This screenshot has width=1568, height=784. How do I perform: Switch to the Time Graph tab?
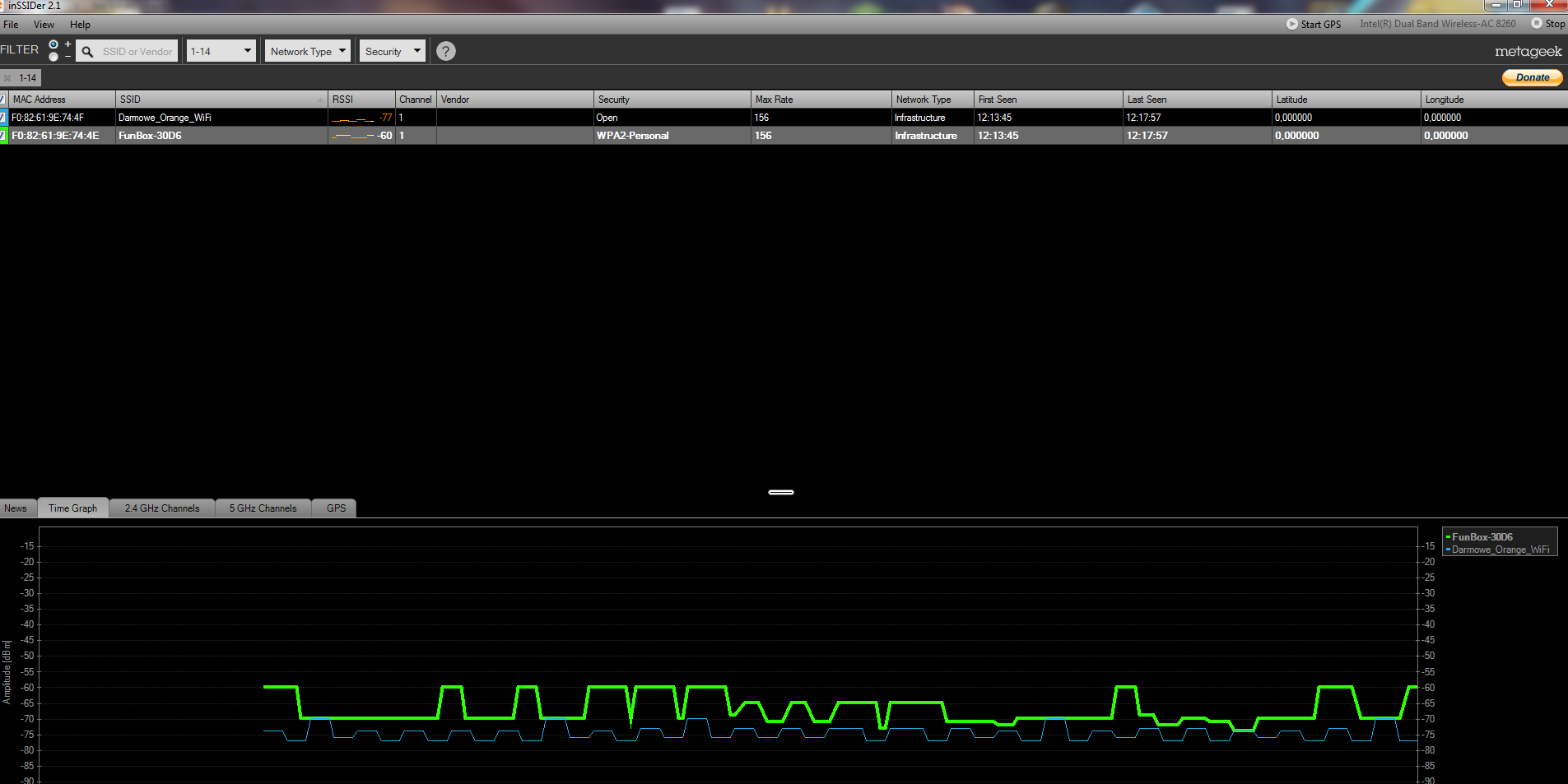(x=72, y=508)
